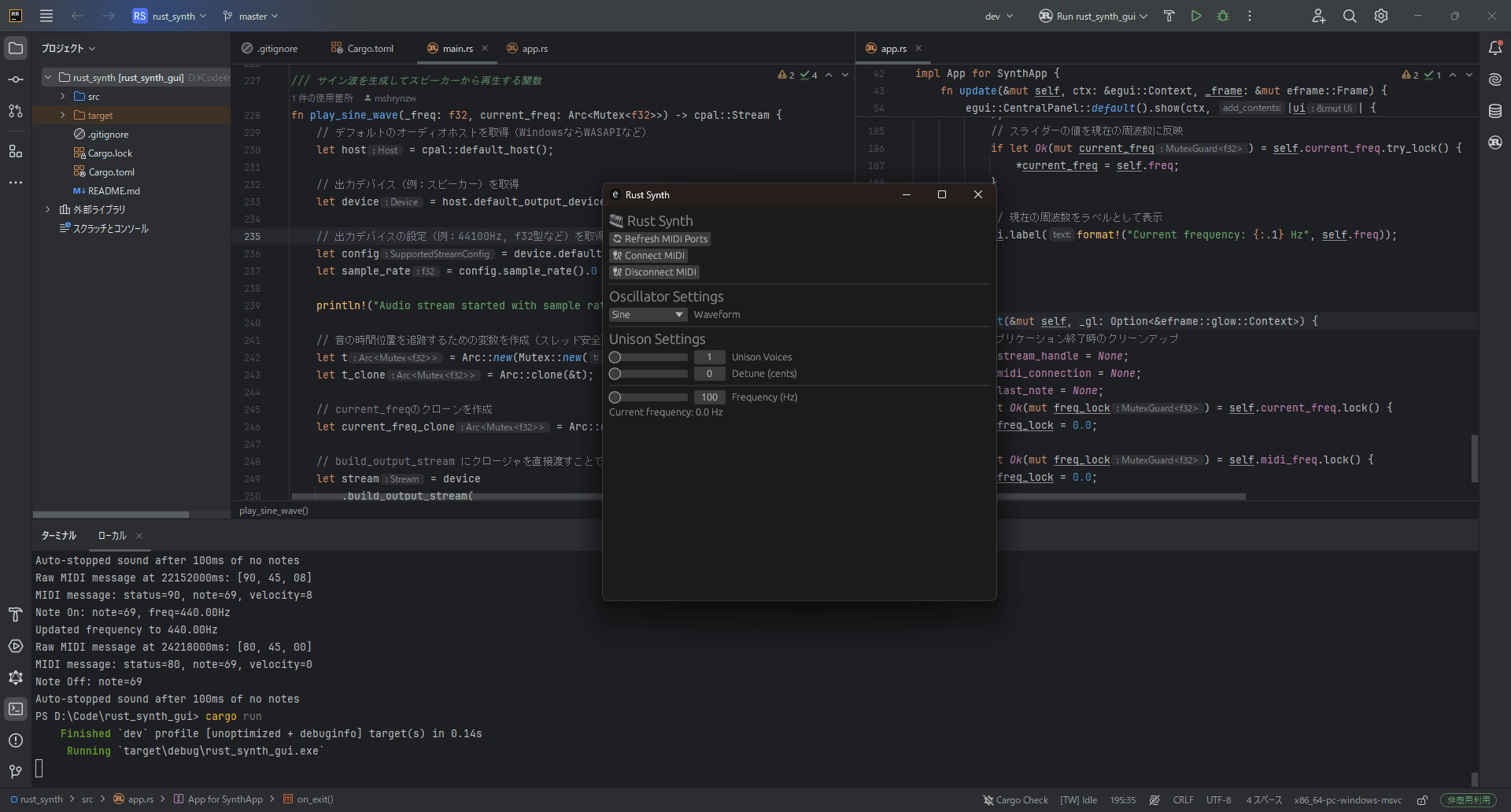Click the 195:35 caret position indicator

1123,800
